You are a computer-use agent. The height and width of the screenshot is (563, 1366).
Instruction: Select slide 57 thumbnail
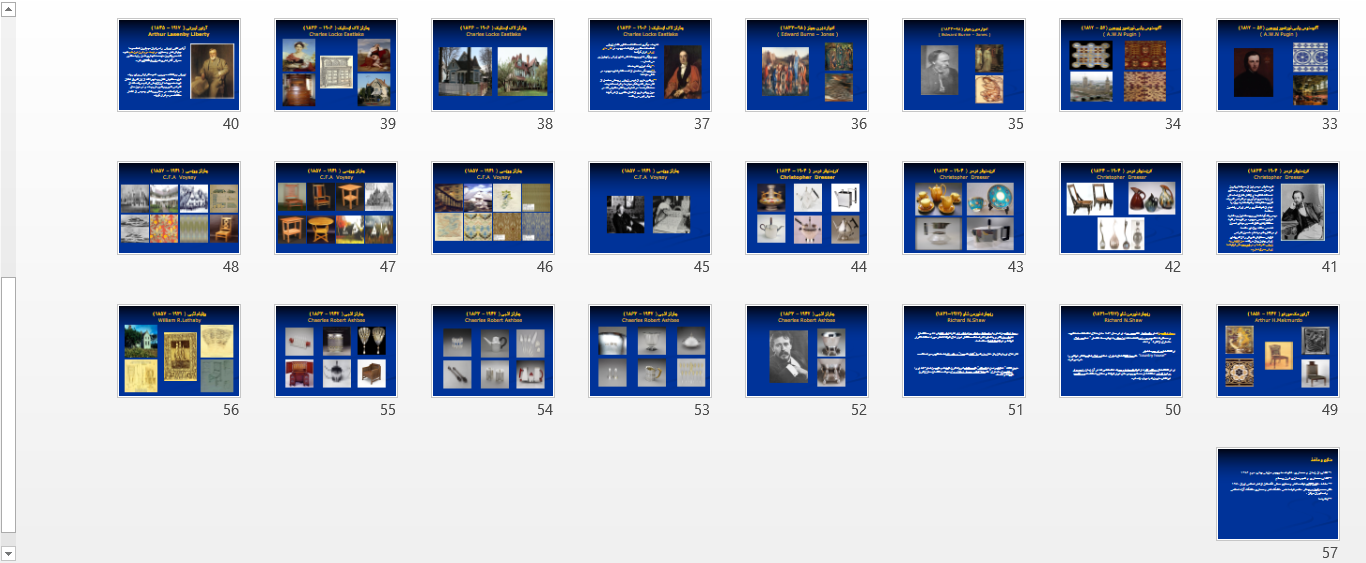click(x=1277, y=494)
